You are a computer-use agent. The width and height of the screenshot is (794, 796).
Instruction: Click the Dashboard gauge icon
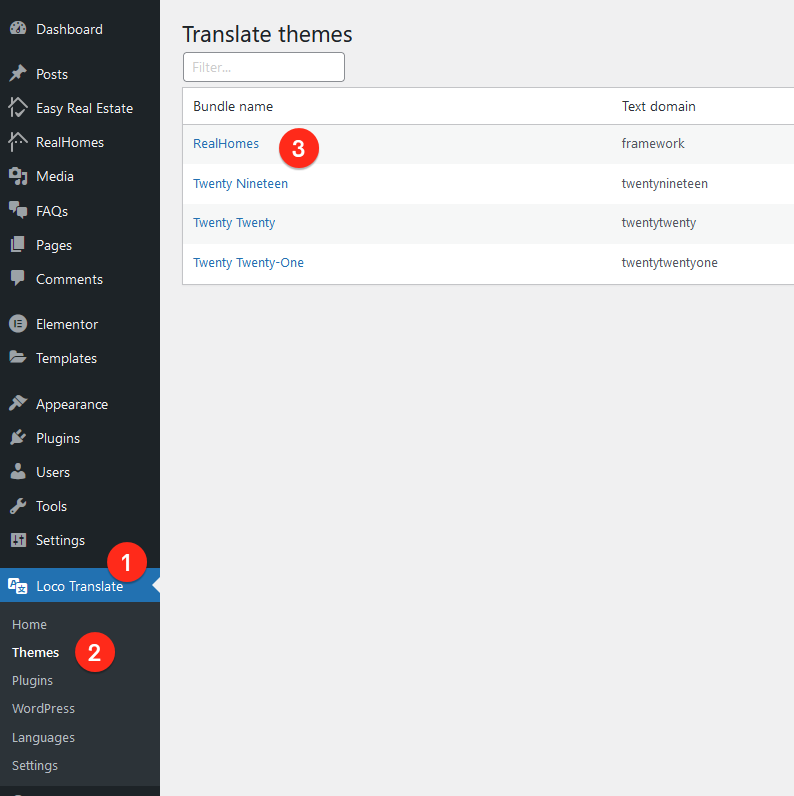(x=18, y=28)
